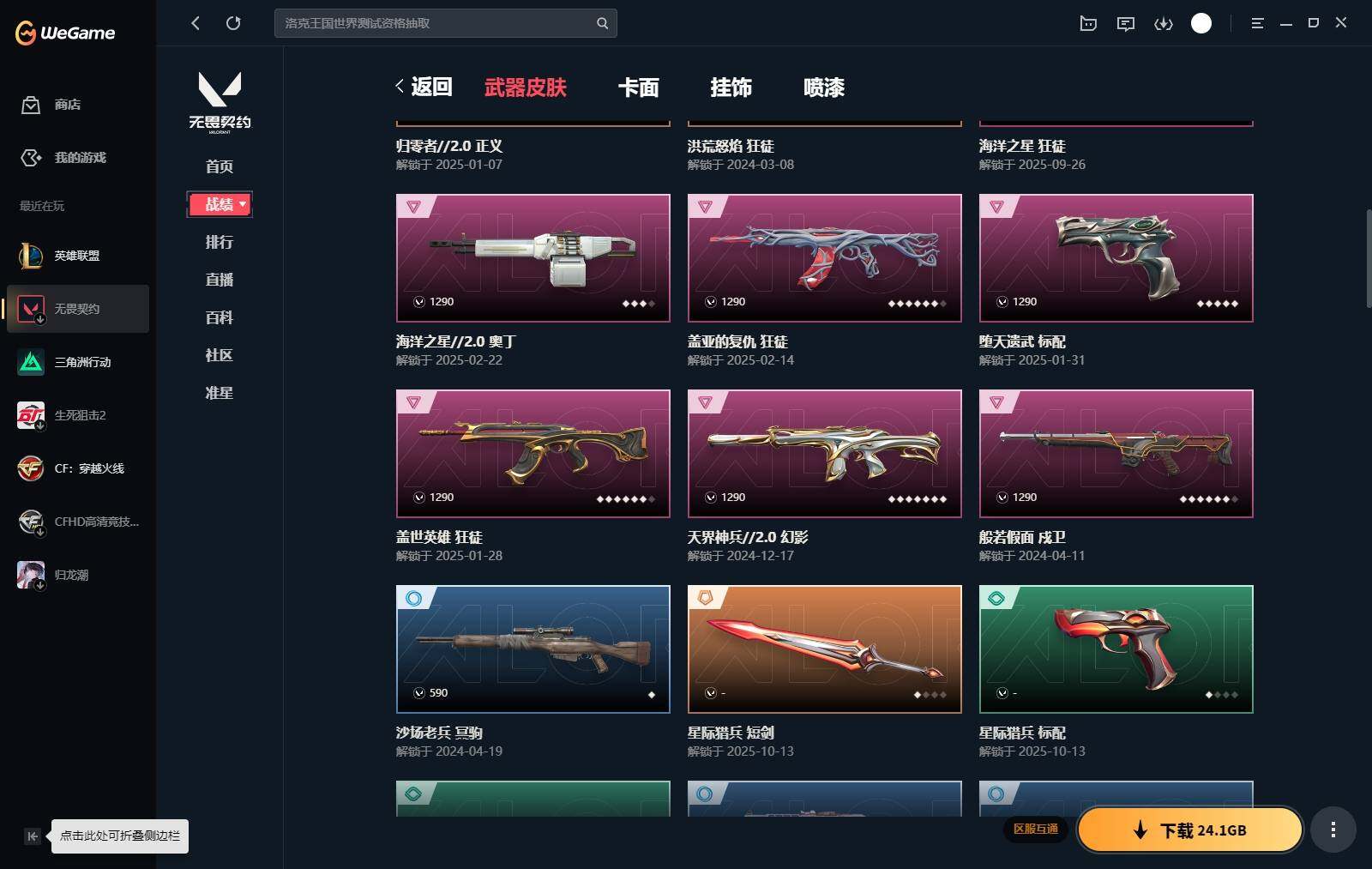Open the messages icon in top bar
This screenshot has height=869, width=1372.
point(1125,23)
